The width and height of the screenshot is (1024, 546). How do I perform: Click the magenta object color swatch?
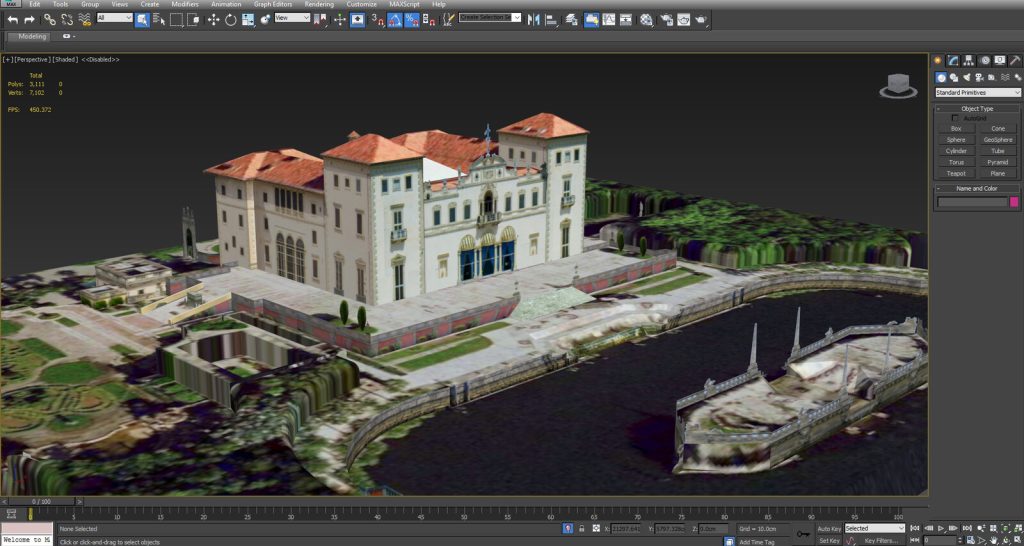tap(1014, 202)
